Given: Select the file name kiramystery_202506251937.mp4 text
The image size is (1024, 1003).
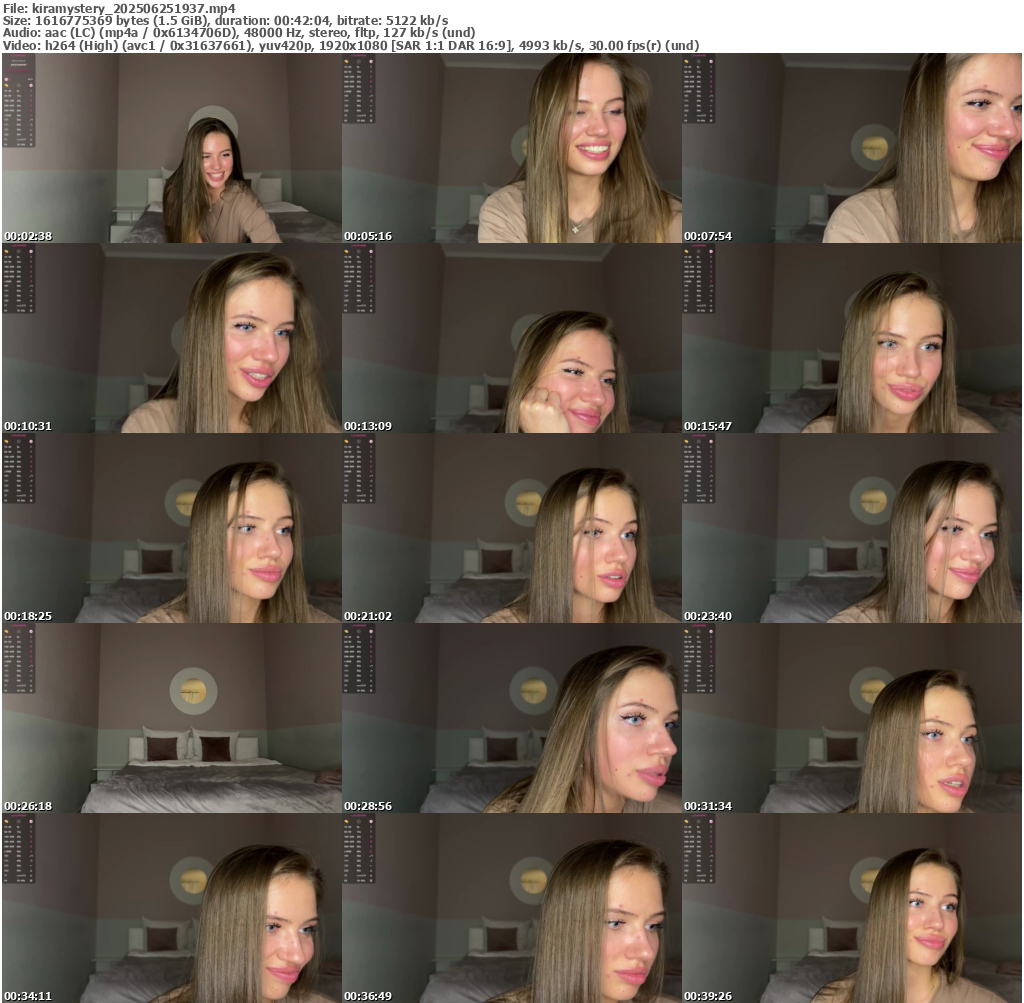Looking at the screenshot, I should point(134,8).
